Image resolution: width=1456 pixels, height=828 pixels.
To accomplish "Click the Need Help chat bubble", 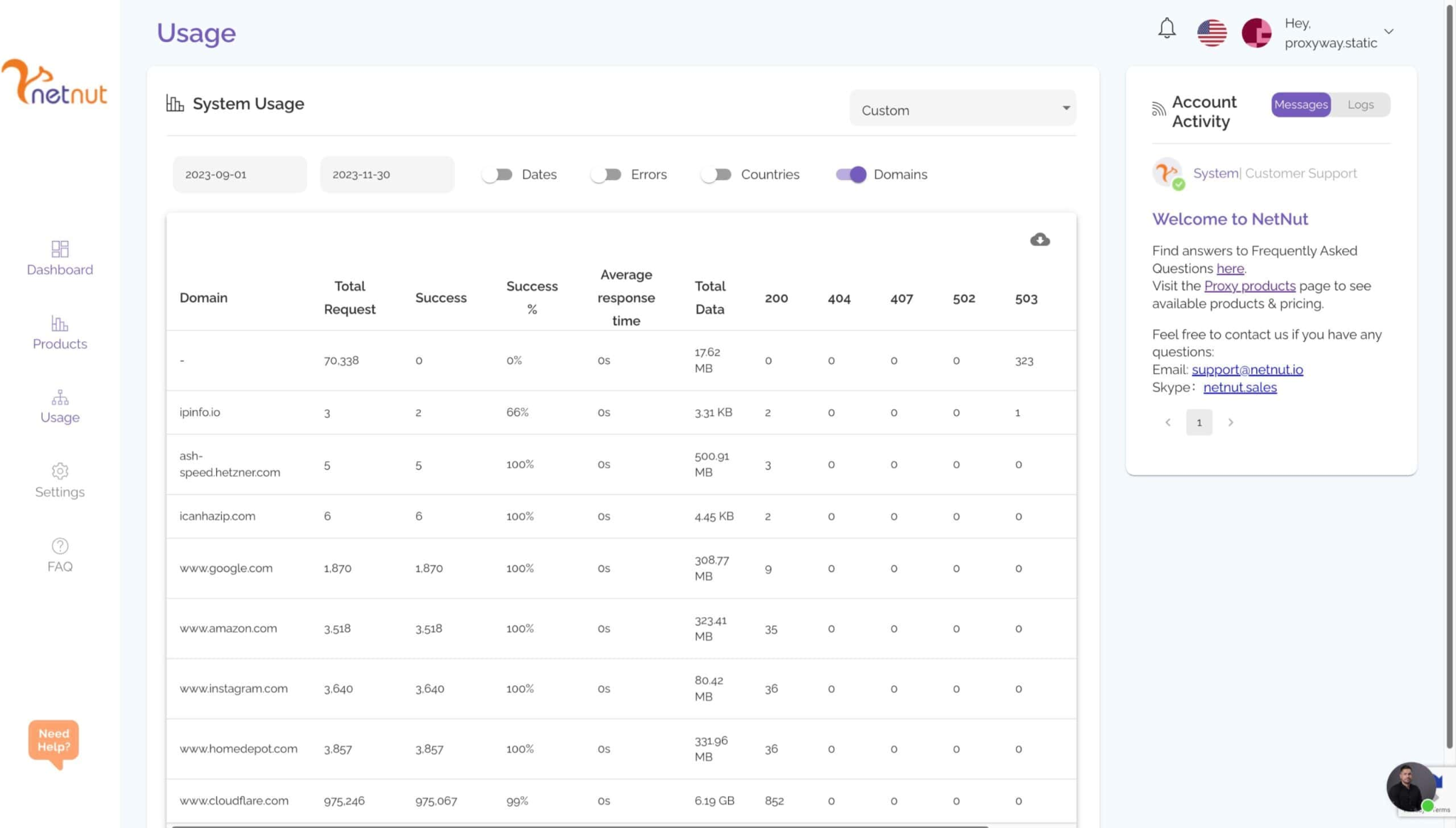I will [x=53, y=741].
